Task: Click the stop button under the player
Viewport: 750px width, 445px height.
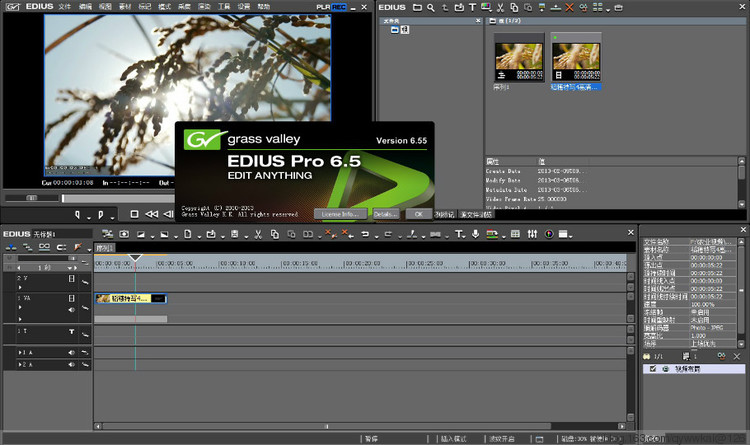Action: [x=134, y=213]
